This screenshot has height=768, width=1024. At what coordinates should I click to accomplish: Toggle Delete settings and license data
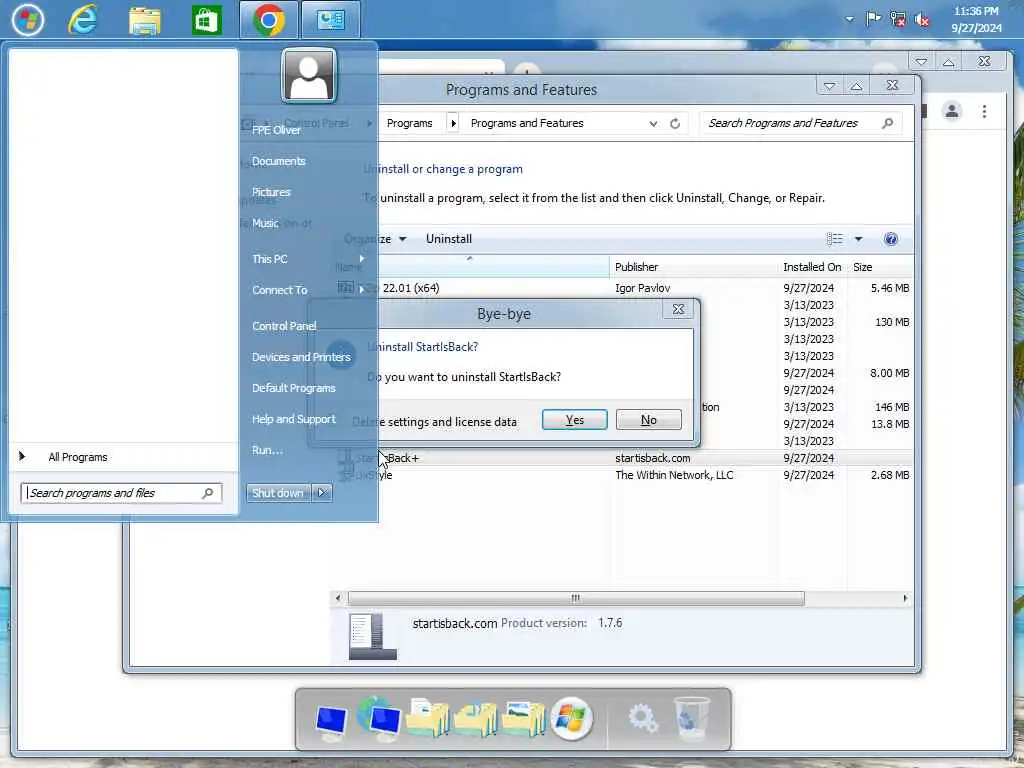click(x=434, y=422)
